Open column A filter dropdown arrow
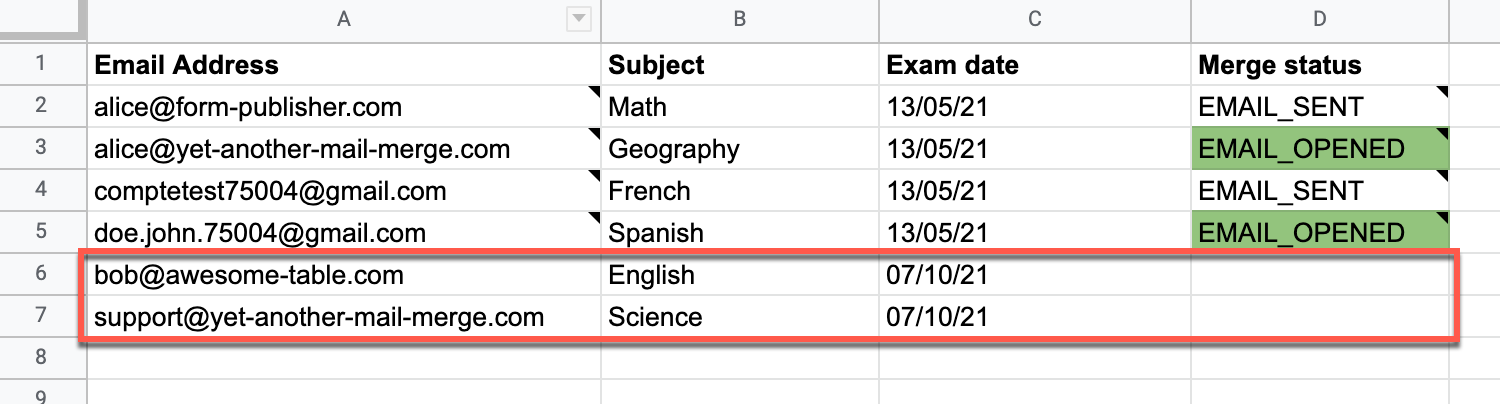 (577, 18)
